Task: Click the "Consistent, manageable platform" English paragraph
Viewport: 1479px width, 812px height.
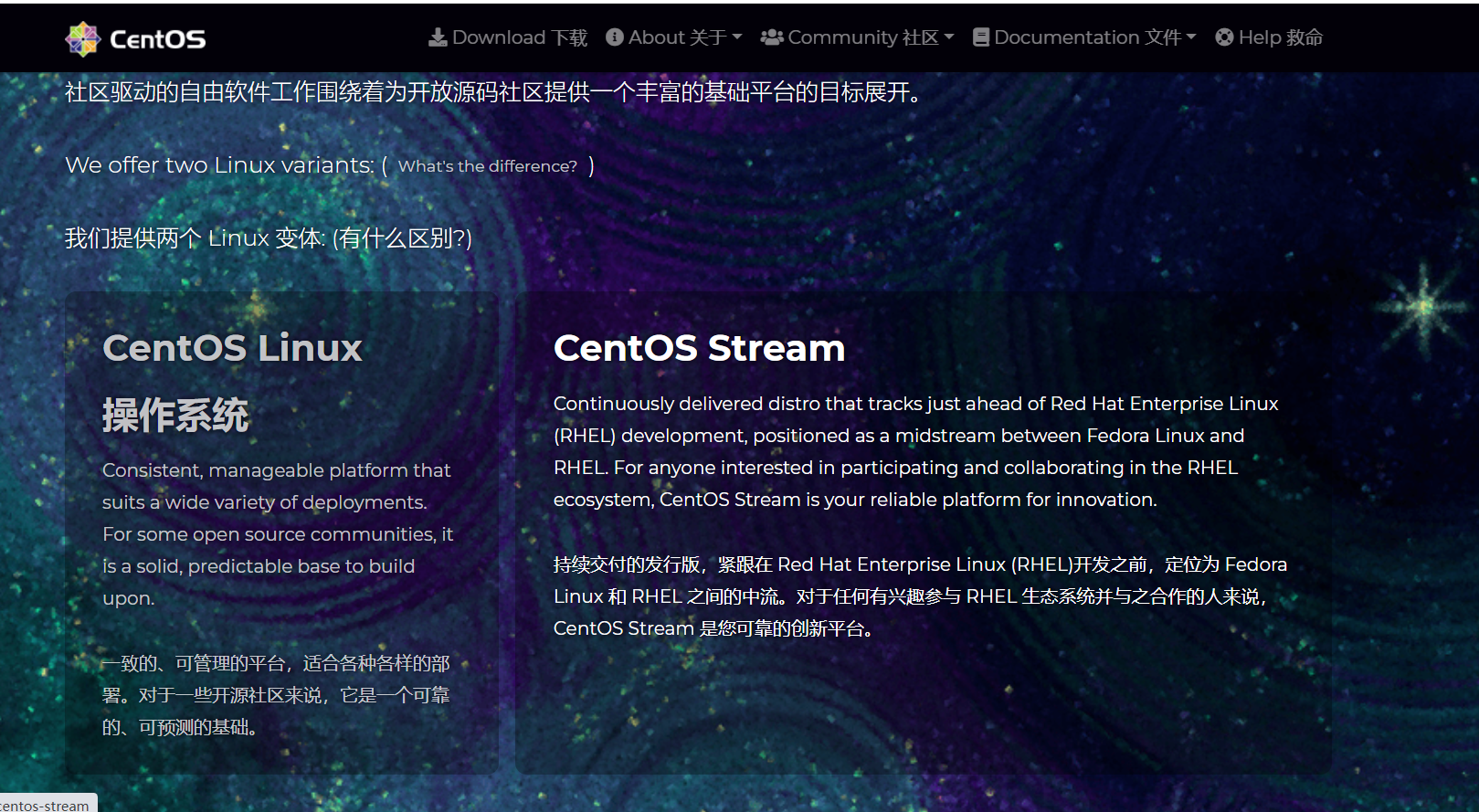Action: tap(278, 534)
